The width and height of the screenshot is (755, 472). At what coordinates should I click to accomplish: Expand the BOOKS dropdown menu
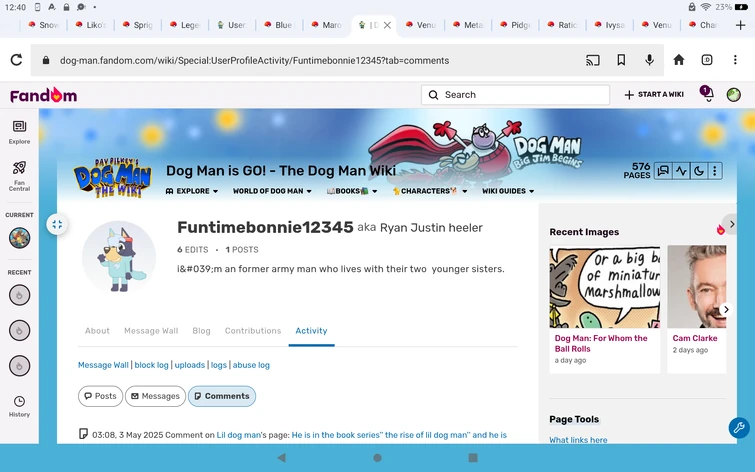click(351, 191)
